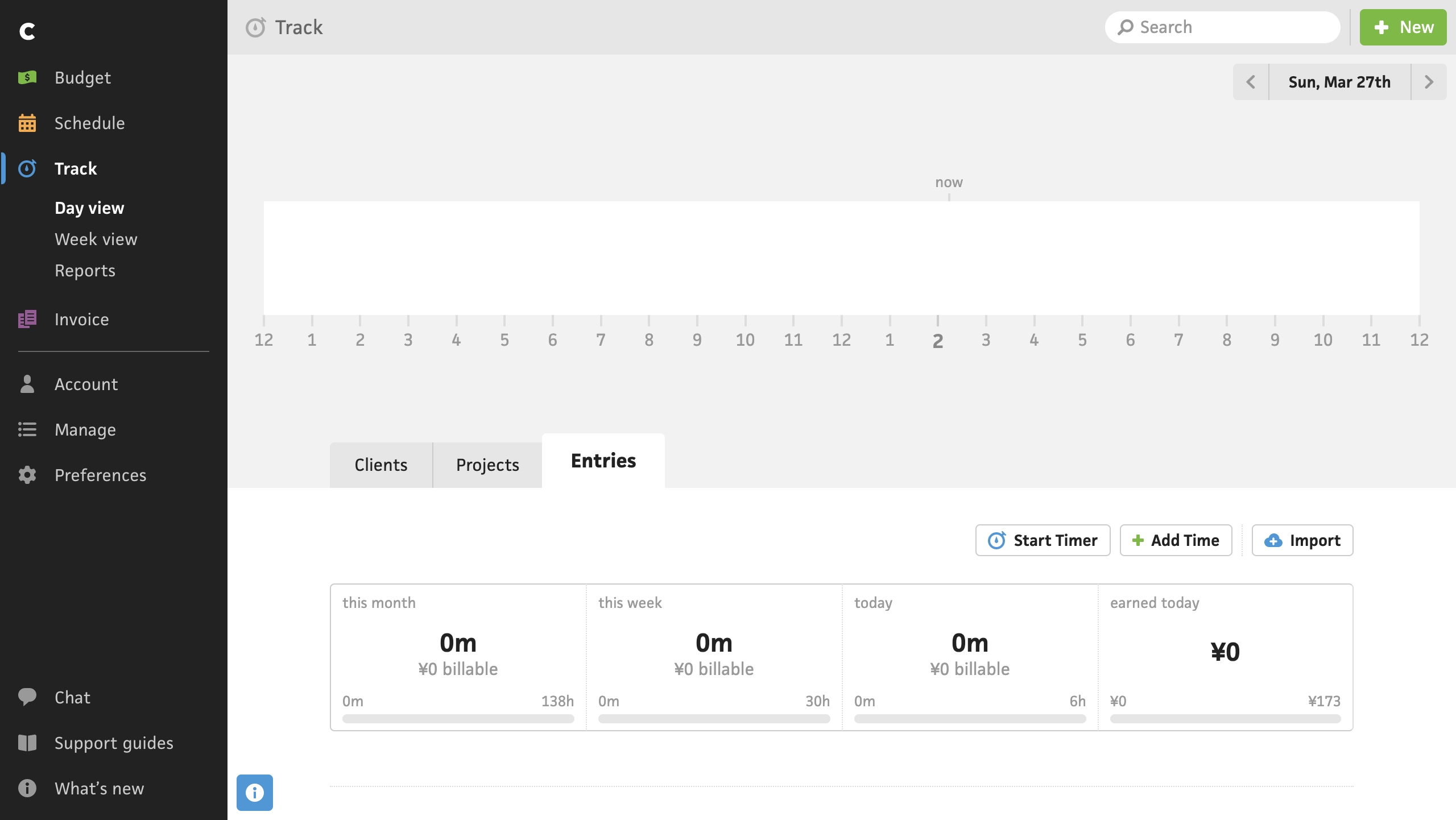This screenshot has width=1456, height=820.
Task: Switch to the Projects tab
Action: pyautogui.click(x=487, y=465)
